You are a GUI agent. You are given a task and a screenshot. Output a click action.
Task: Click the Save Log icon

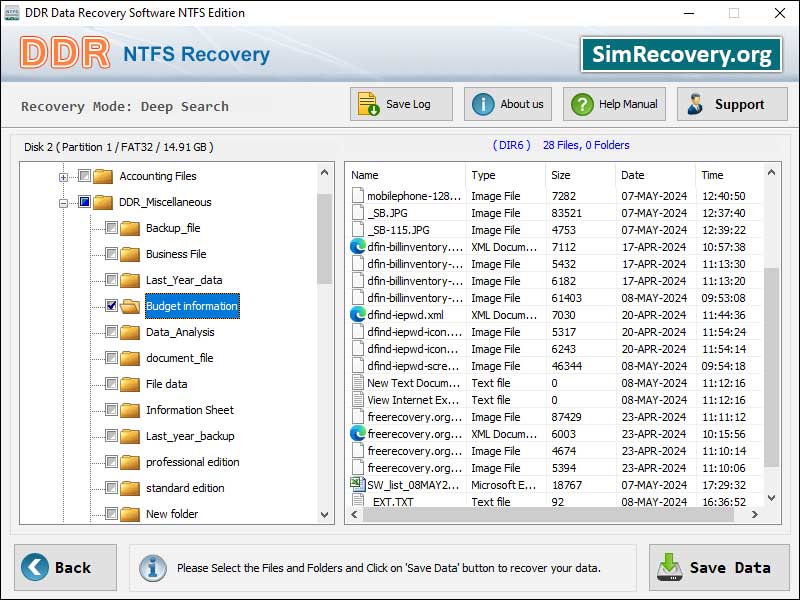point(367,103)
